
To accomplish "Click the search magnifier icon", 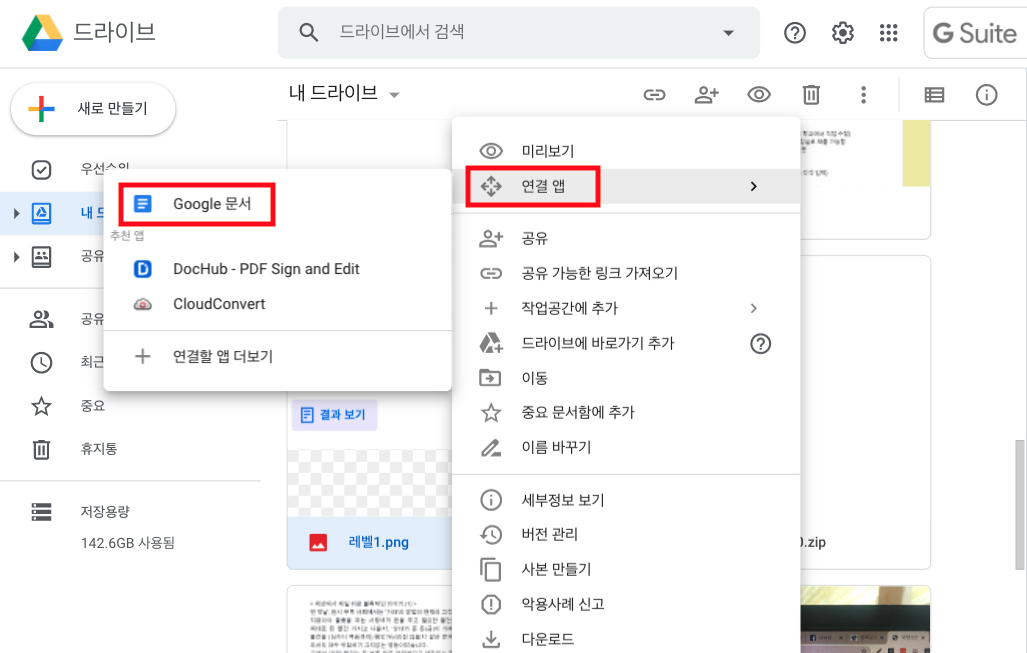I will 308,32.
